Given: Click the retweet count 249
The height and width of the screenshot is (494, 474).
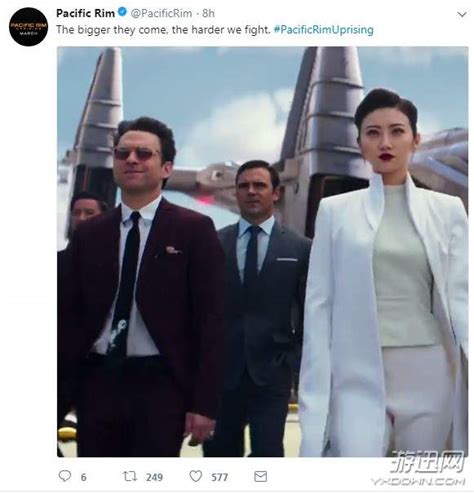Looking at the screenshot, I should 154,477.
